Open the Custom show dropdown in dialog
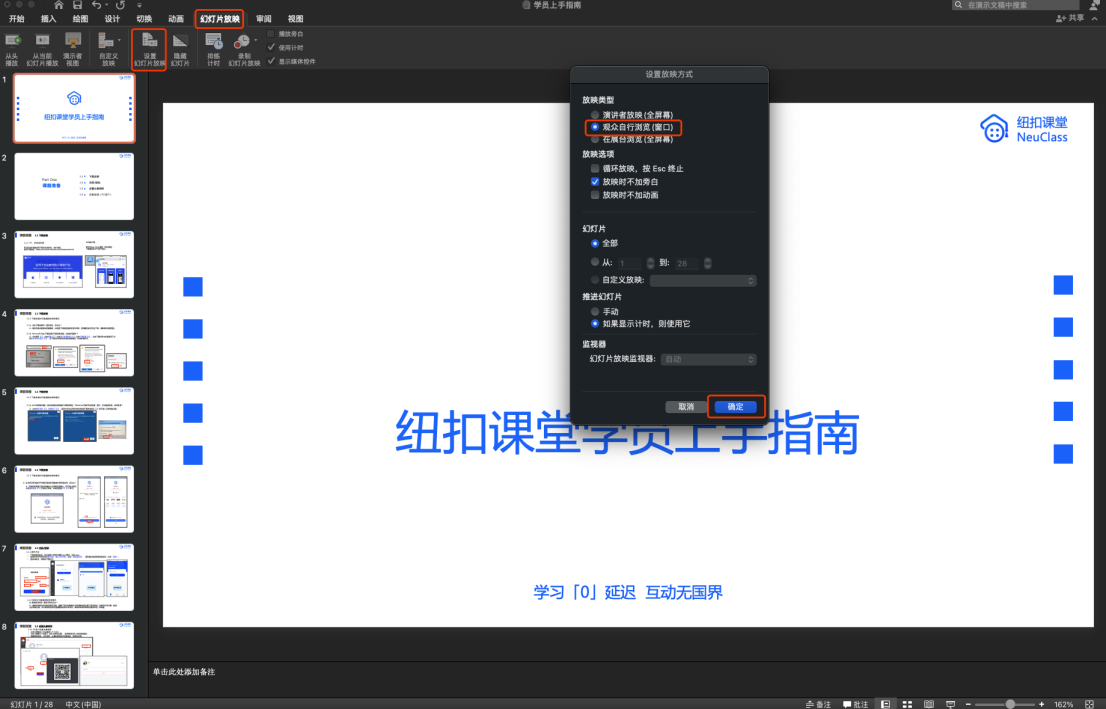The width and height of the screenshot is (1106, 709). pos(703,281)
